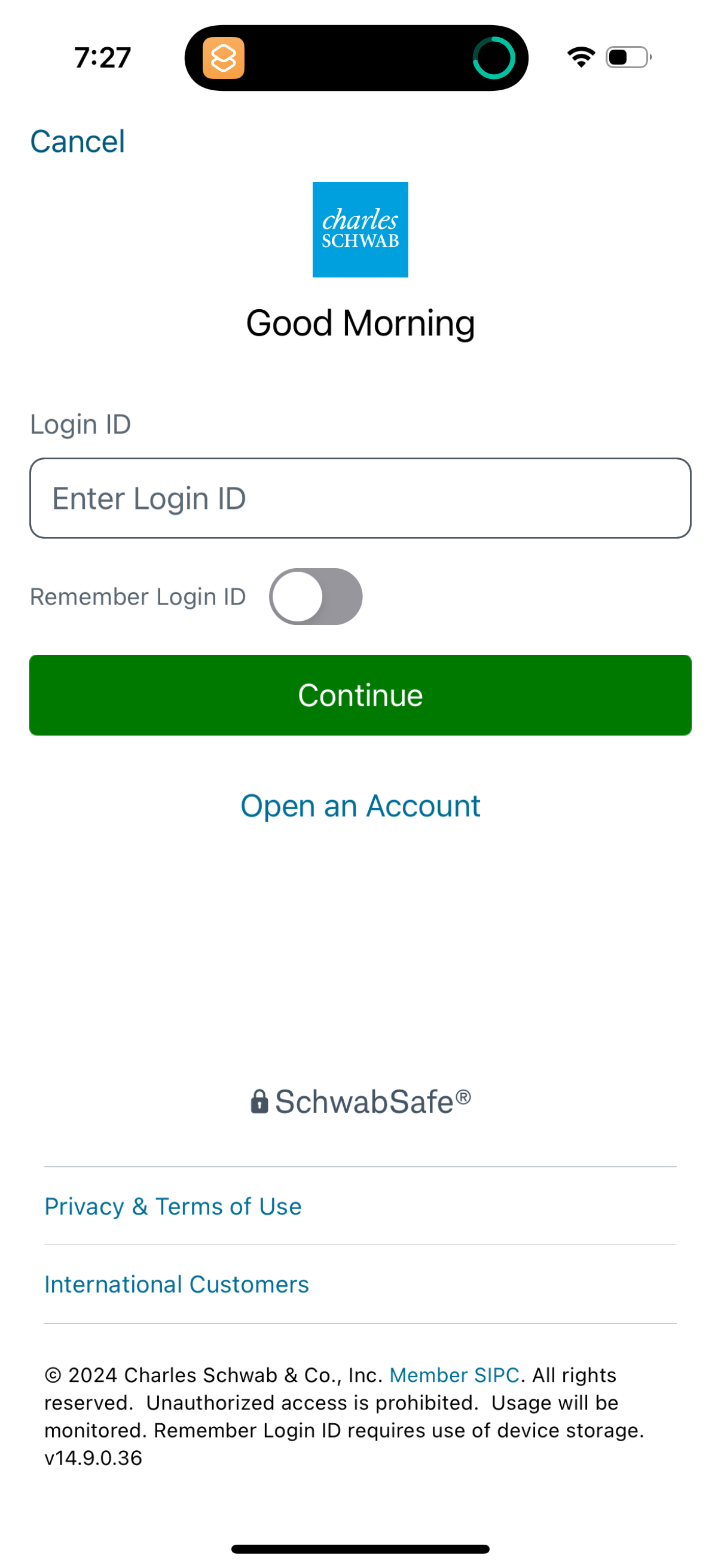
Task: Open an Account via the blue link
Action: [360, 805]
